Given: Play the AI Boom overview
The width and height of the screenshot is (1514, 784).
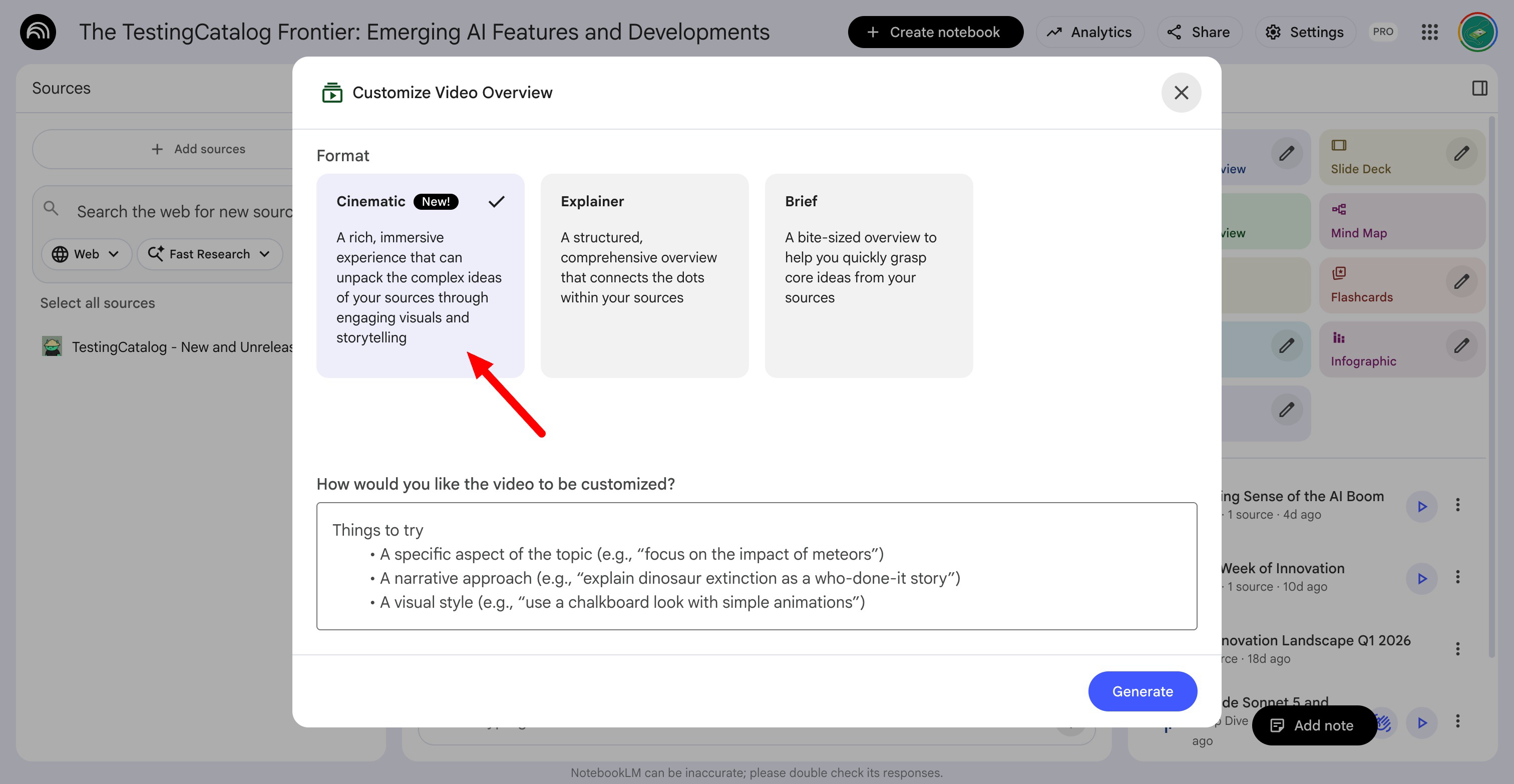Looking at the screenshot, I should [x=1421, y=506].
